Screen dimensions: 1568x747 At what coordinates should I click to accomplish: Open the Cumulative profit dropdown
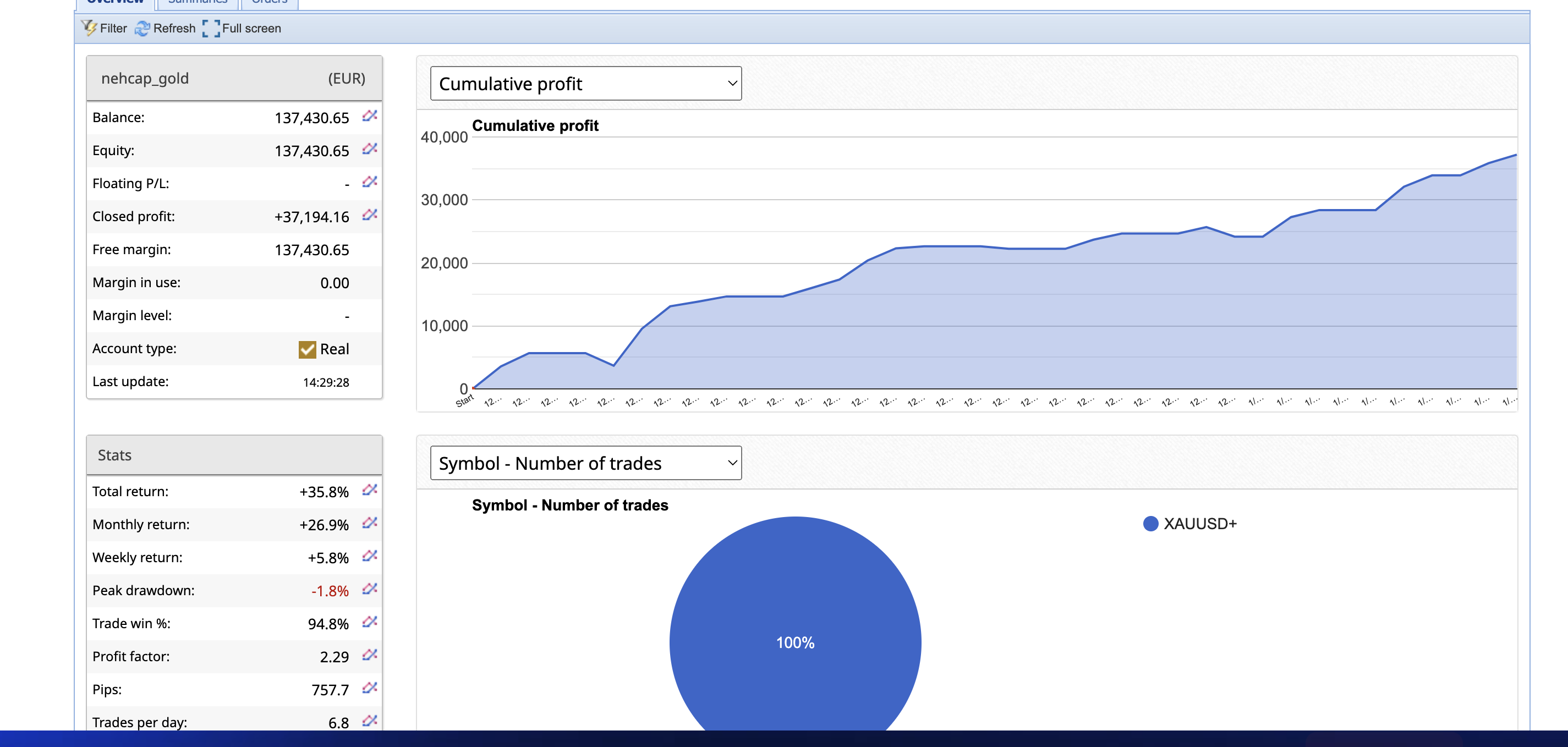(585, 84)
